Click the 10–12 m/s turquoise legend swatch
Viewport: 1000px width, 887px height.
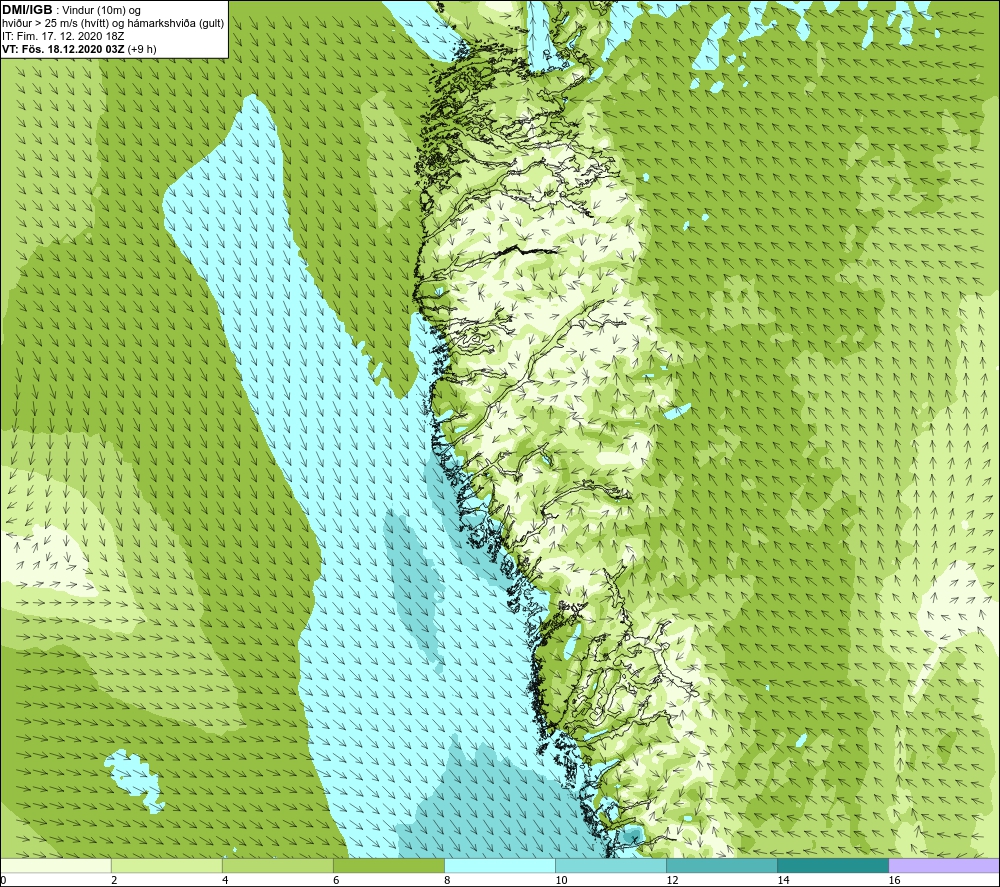[611, 866]
